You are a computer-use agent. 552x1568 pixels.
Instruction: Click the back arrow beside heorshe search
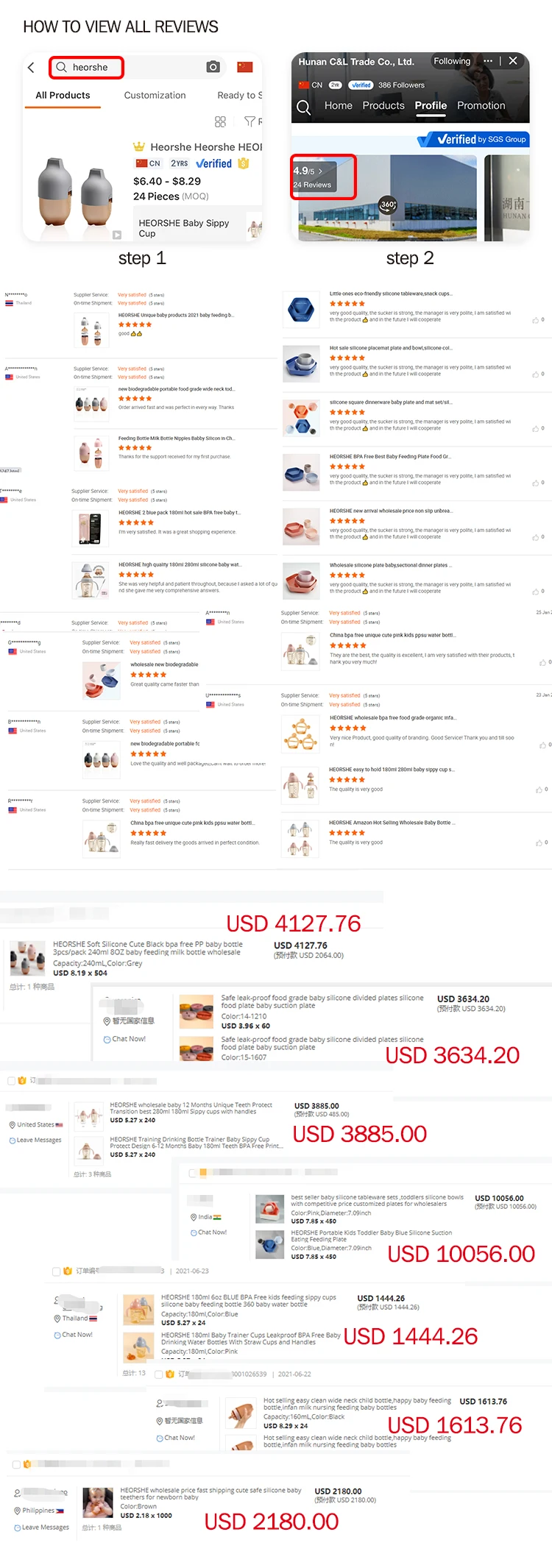point(31,68)
